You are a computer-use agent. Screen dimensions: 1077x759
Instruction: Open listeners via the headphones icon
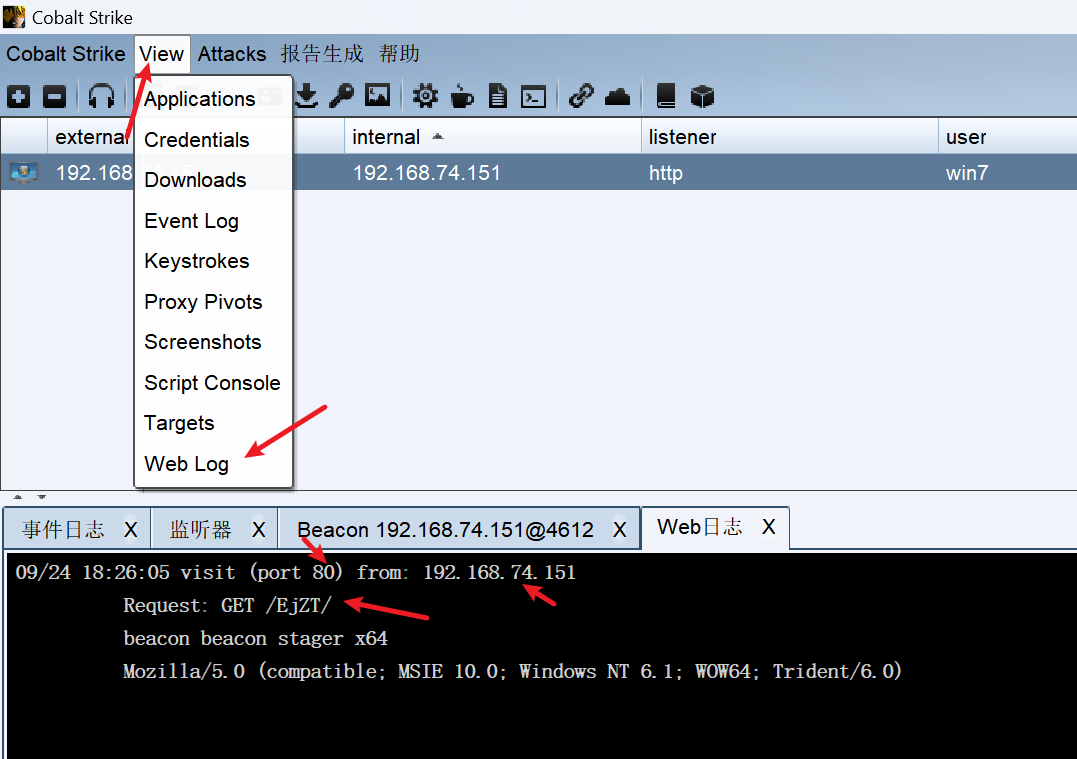tap(101, 96)
